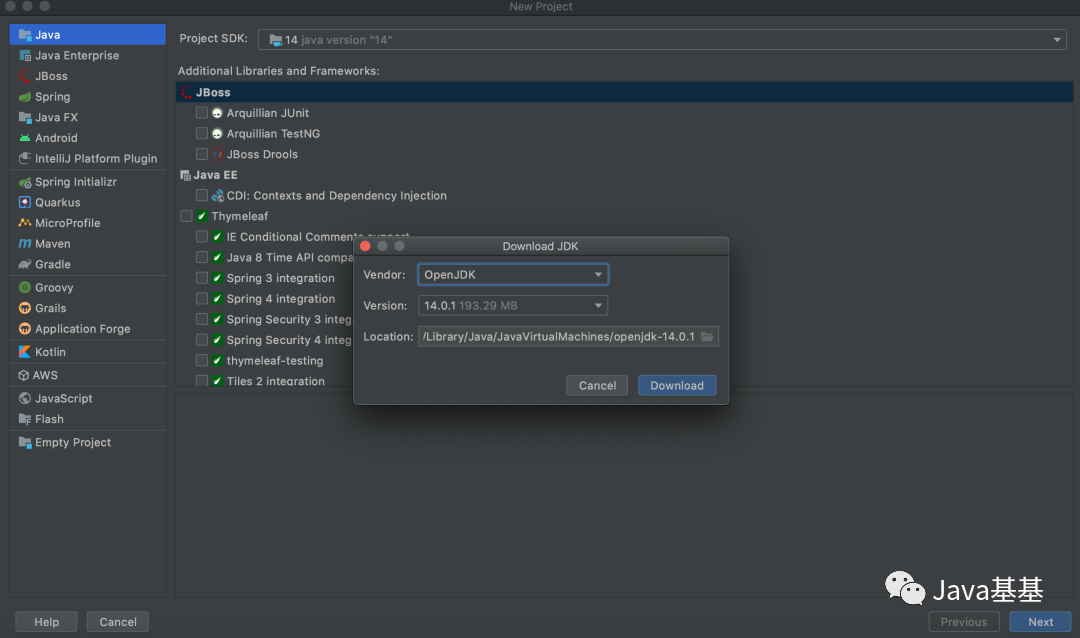Select the JBoss group header row
This screenshot has height=638, width=1080.
click(x=625, y=92)
